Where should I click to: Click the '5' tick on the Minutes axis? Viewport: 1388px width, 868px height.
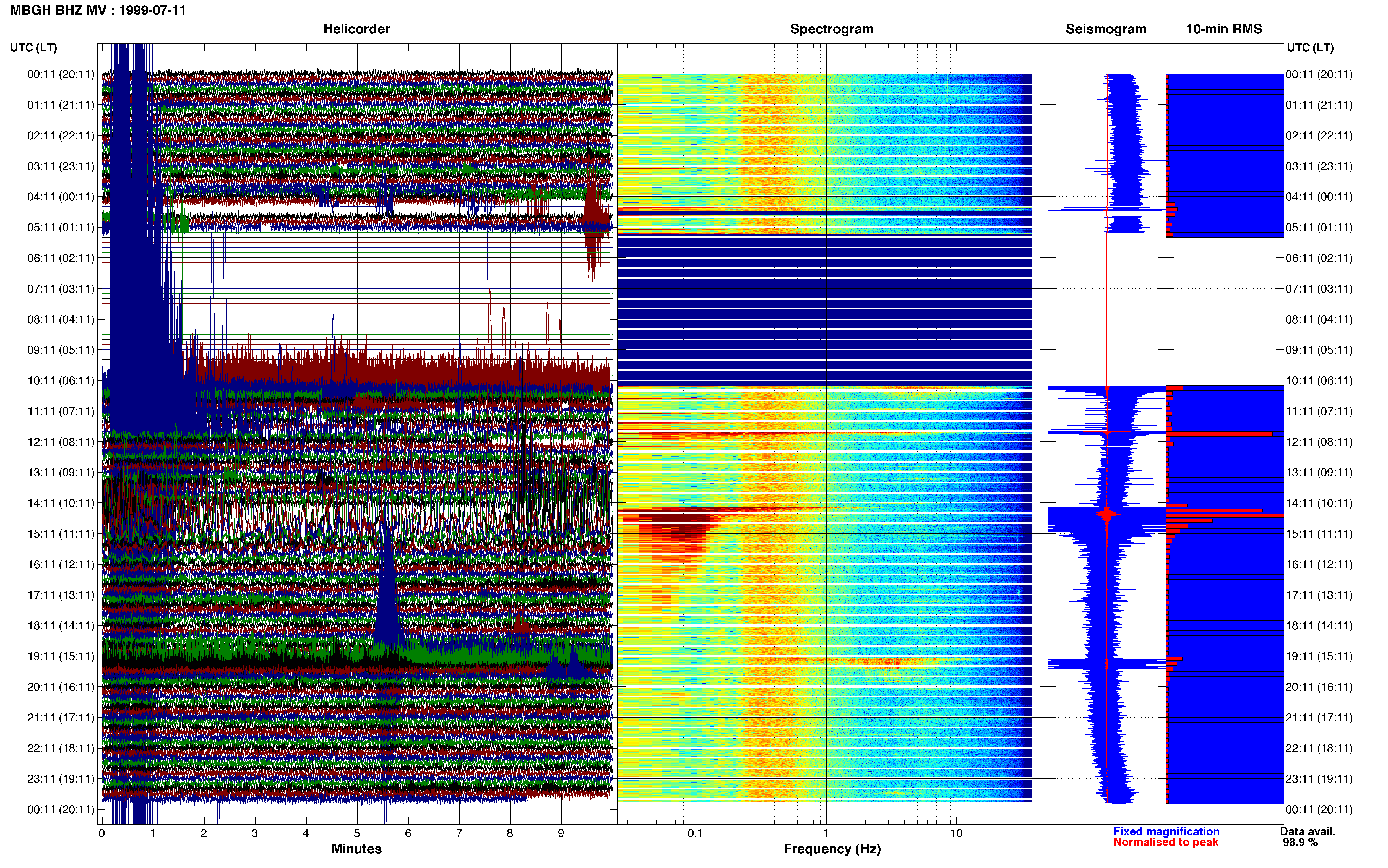coord(357,833)
